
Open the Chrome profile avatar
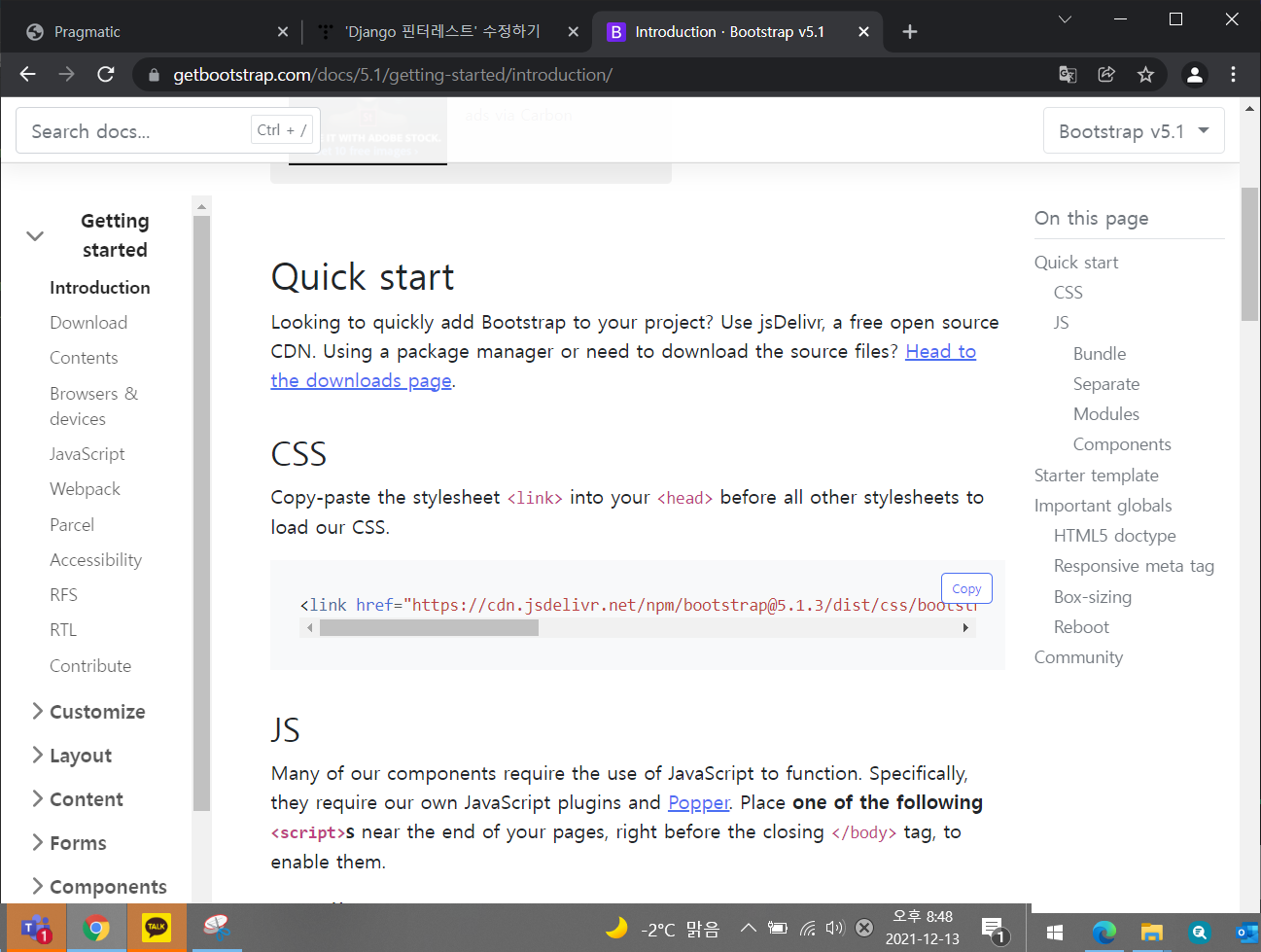pyautogui.click(x=1194, y=74)
